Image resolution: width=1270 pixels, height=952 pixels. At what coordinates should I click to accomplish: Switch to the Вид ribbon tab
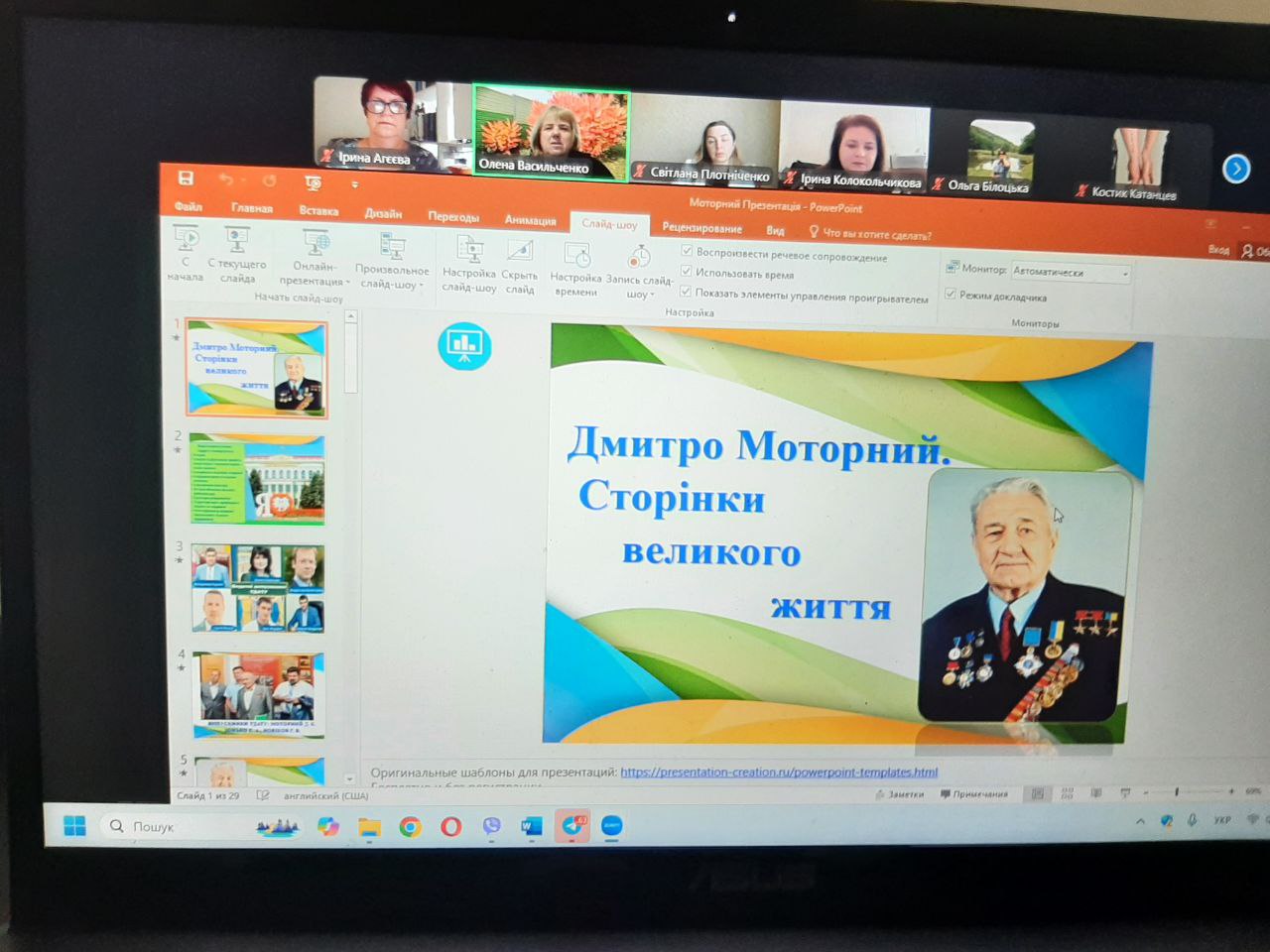[775, 231]
